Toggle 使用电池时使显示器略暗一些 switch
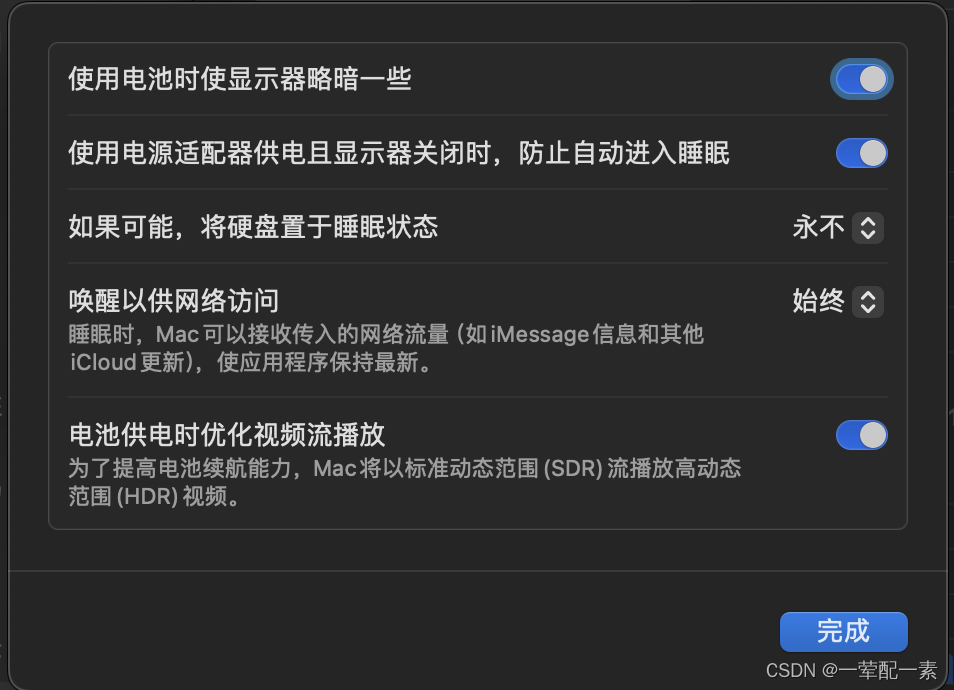The width and height of the screenshot is (954, 690). click(x=862, y=79)
